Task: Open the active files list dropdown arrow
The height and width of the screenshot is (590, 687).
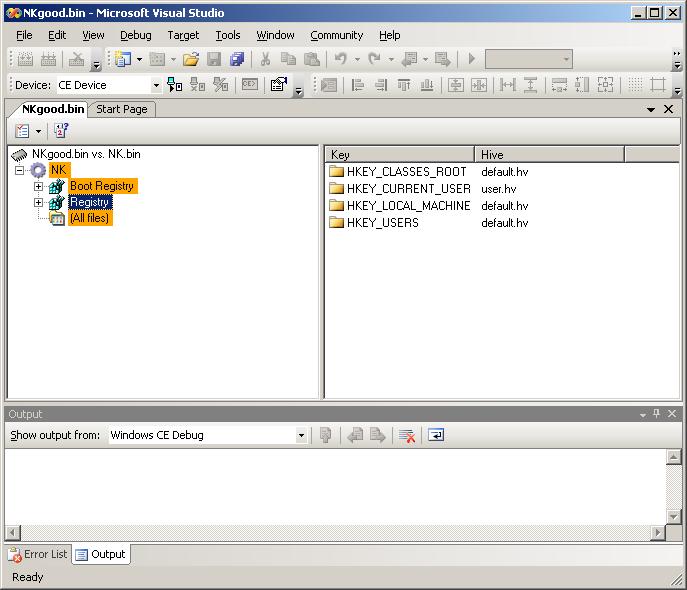Action: (x=651, y=110)
